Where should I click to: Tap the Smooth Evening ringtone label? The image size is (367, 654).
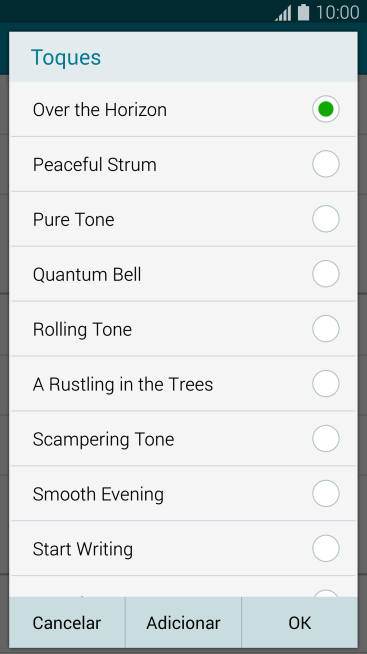coord(98,495)
